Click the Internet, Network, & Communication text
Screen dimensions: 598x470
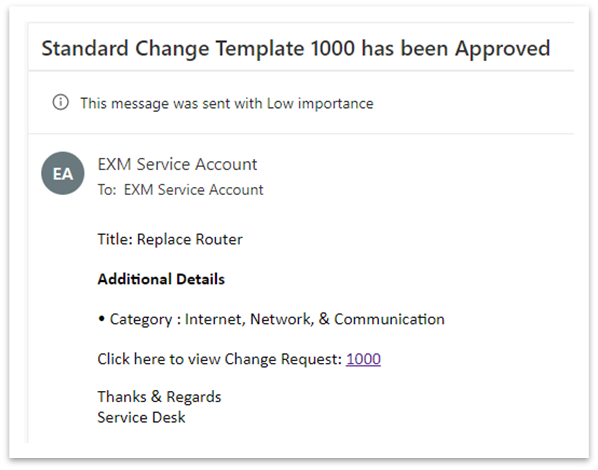(315, 319)
